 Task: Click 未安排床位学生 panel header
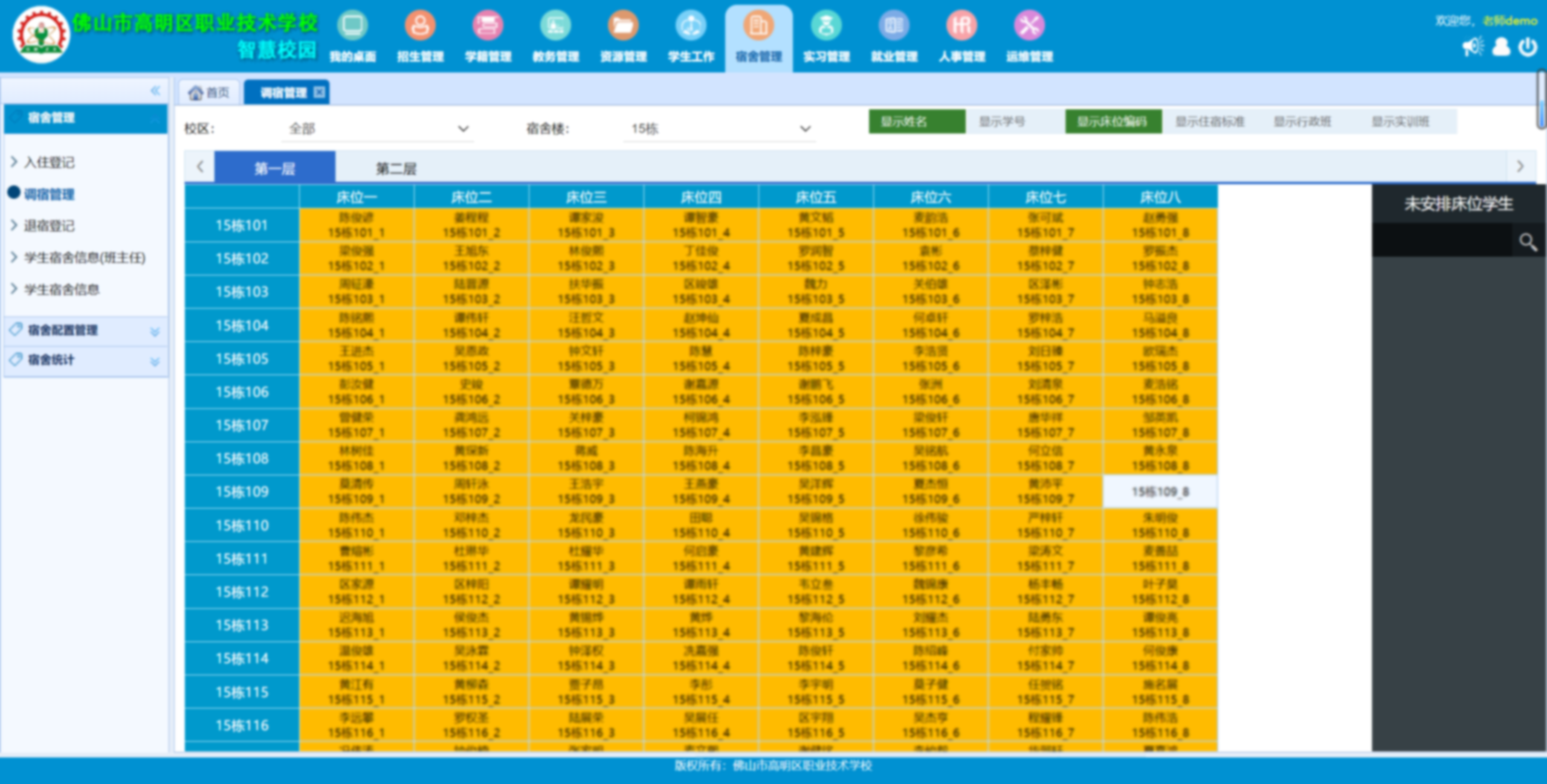point(1458,204)
